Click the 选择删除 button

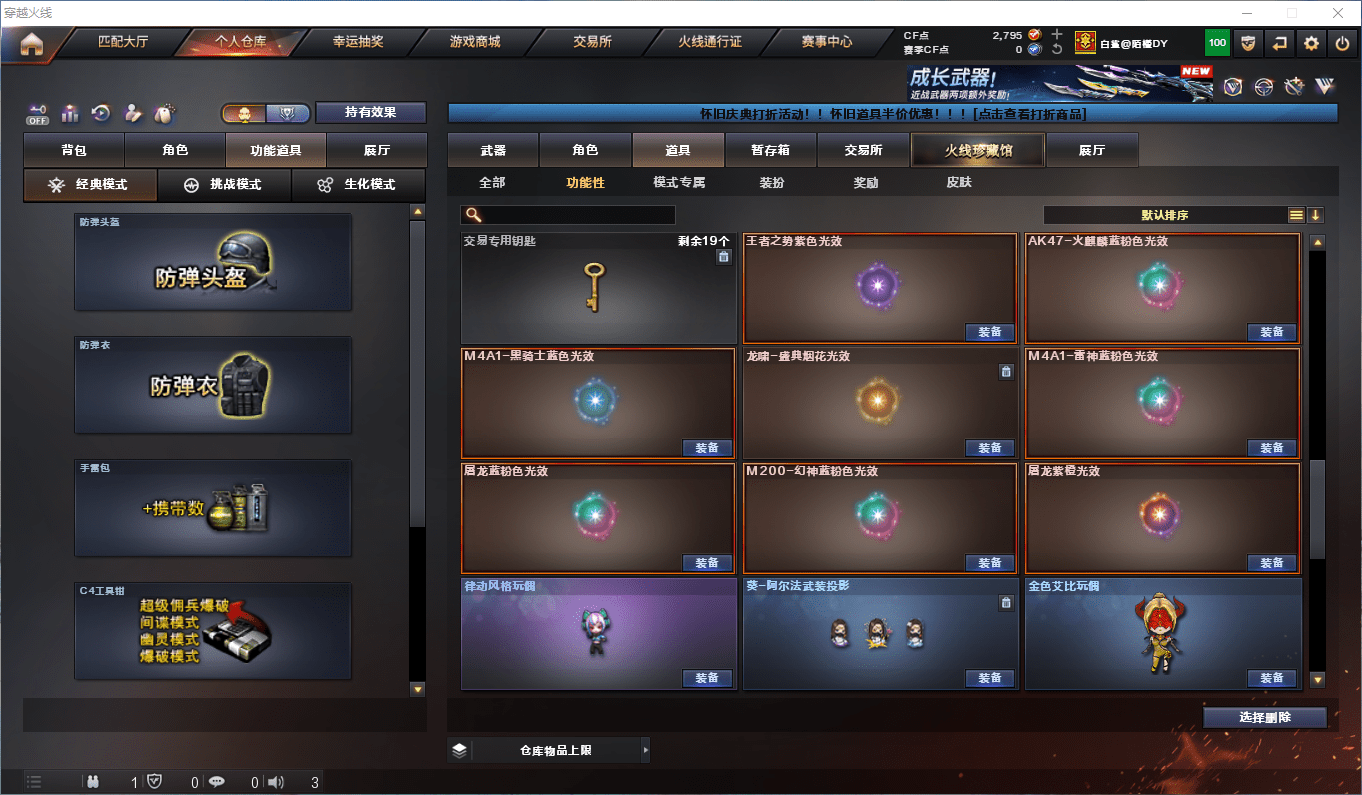tap(1265, 717)
